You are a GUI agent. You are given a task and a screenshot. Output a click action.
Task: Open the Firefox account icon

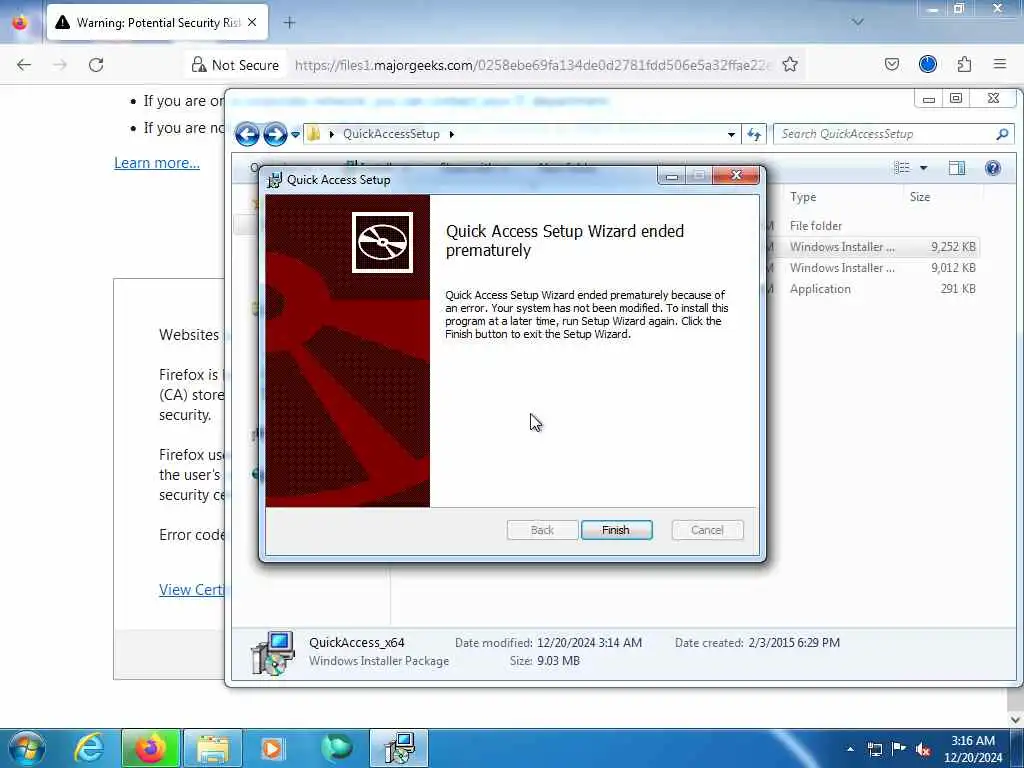[x=928, y=64]
